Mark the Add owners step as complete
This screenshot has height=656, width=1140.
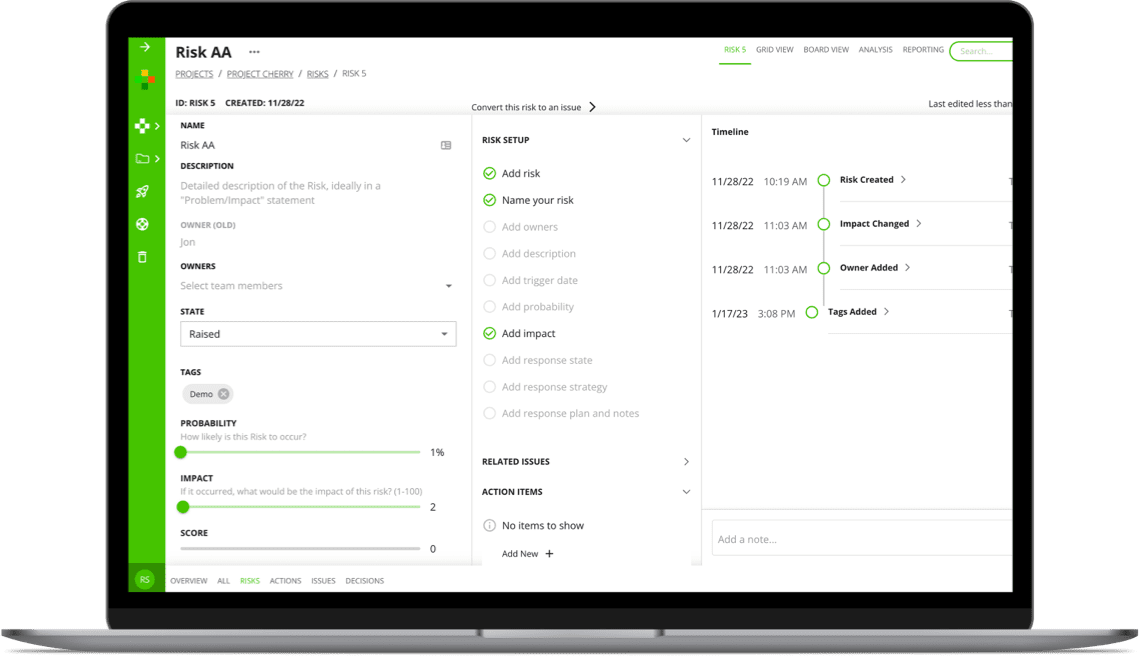(489, 227)
